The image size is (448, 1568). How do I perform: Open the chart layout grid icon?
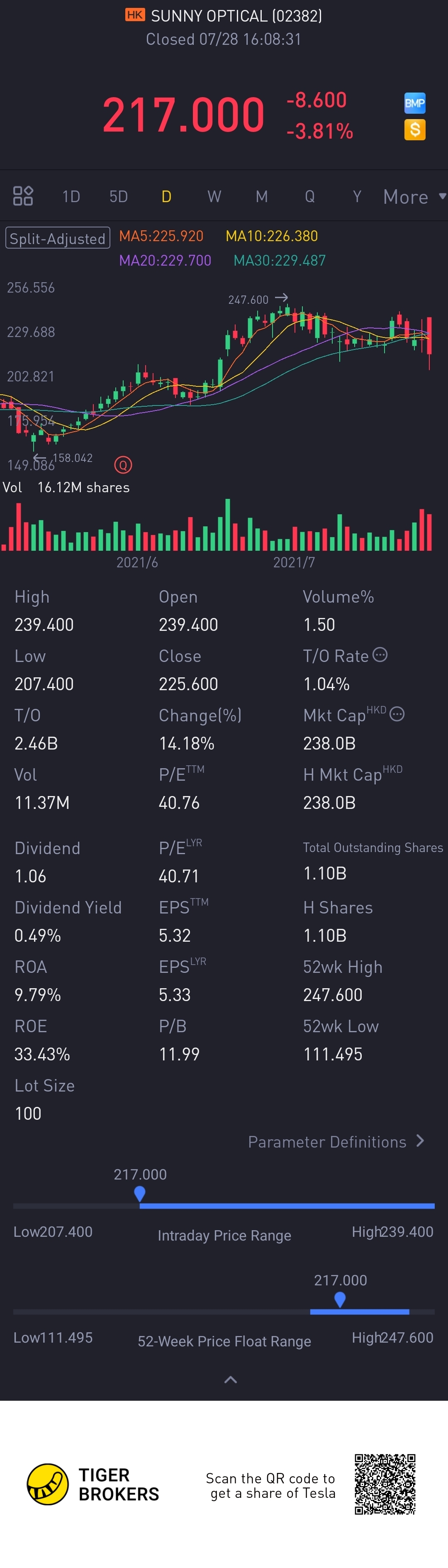pos(23,196)
